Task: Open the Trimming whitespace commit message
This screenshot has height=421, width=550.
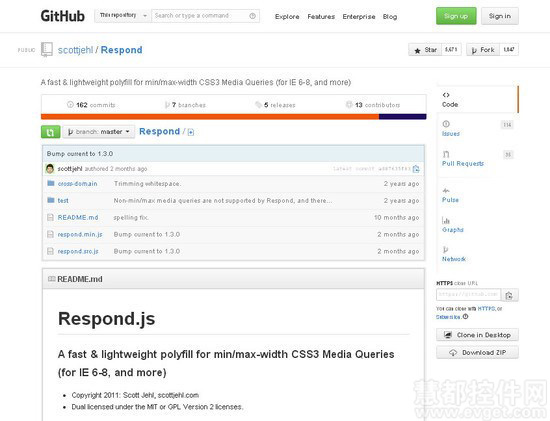Action: (147, 183)
